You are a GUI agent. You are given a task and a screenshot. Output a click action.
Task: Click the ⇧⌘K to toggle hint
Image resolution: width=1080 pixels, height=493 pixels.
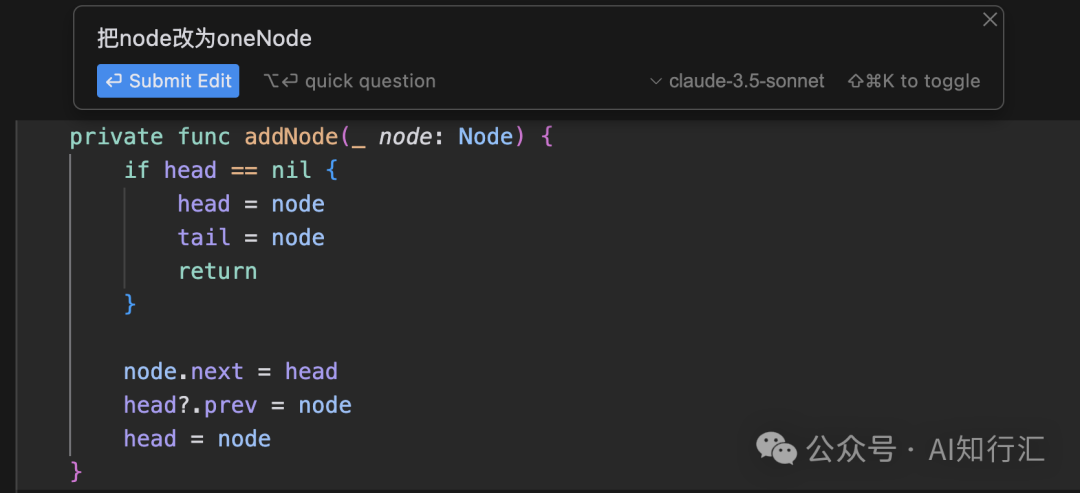coord(913,81)
